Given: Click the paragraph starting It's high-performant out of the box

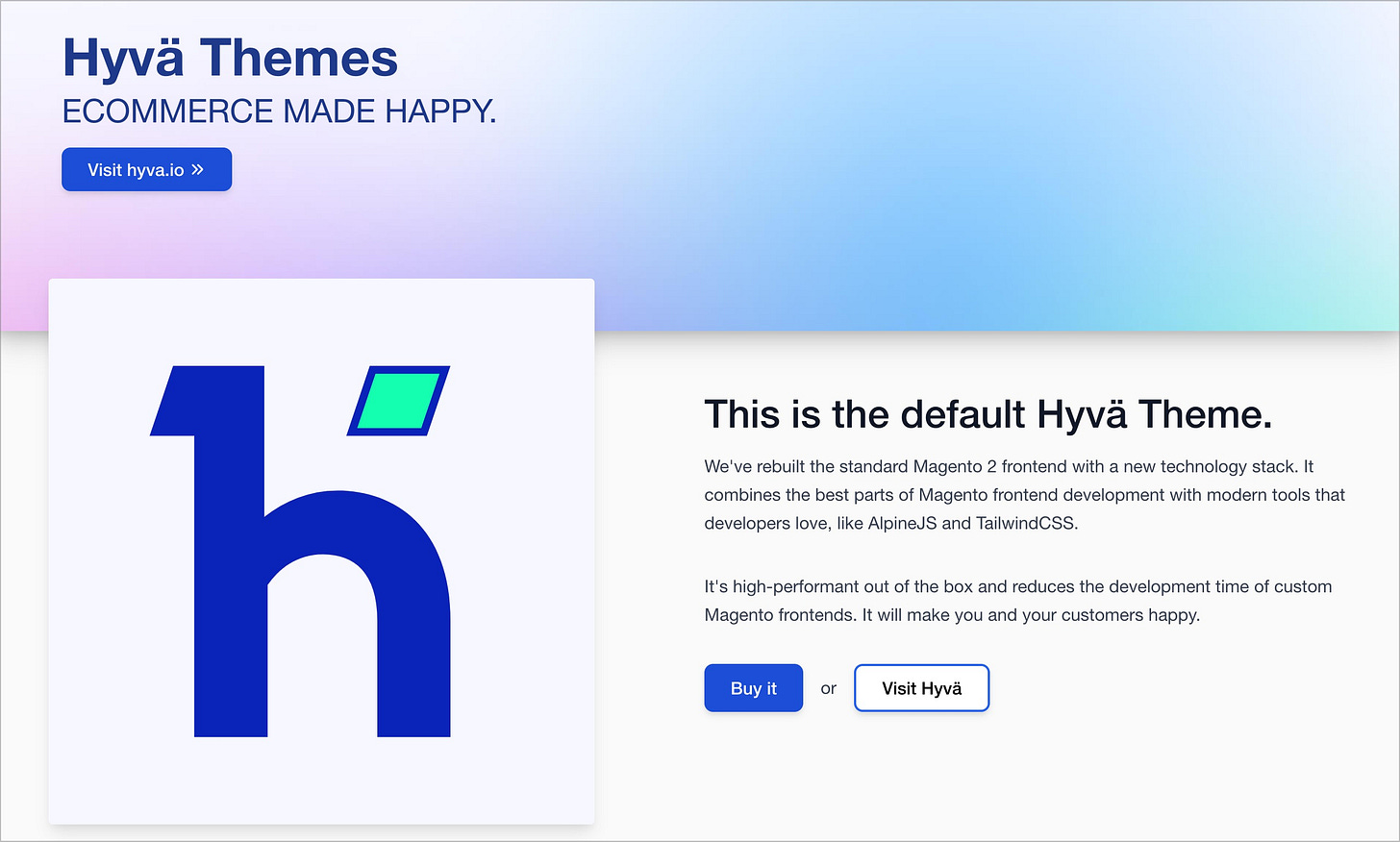Looking at the screenshot, I should pyautogui.click(x=1018, y=601).
